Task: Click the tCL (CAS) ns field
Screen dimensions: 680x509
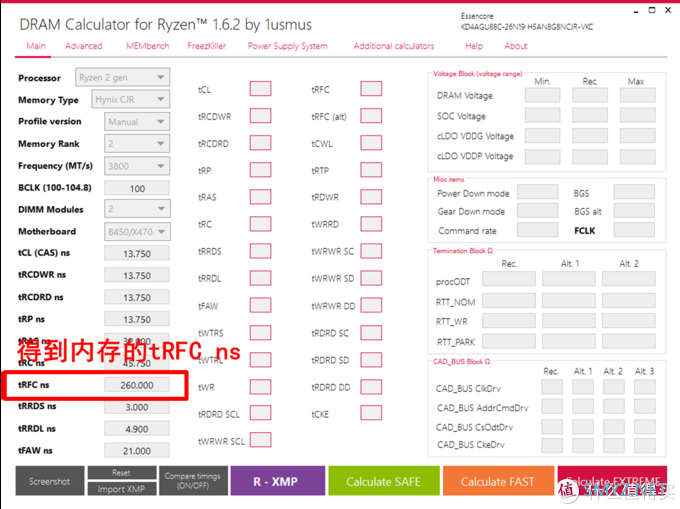Action: (x=137, y=253)
